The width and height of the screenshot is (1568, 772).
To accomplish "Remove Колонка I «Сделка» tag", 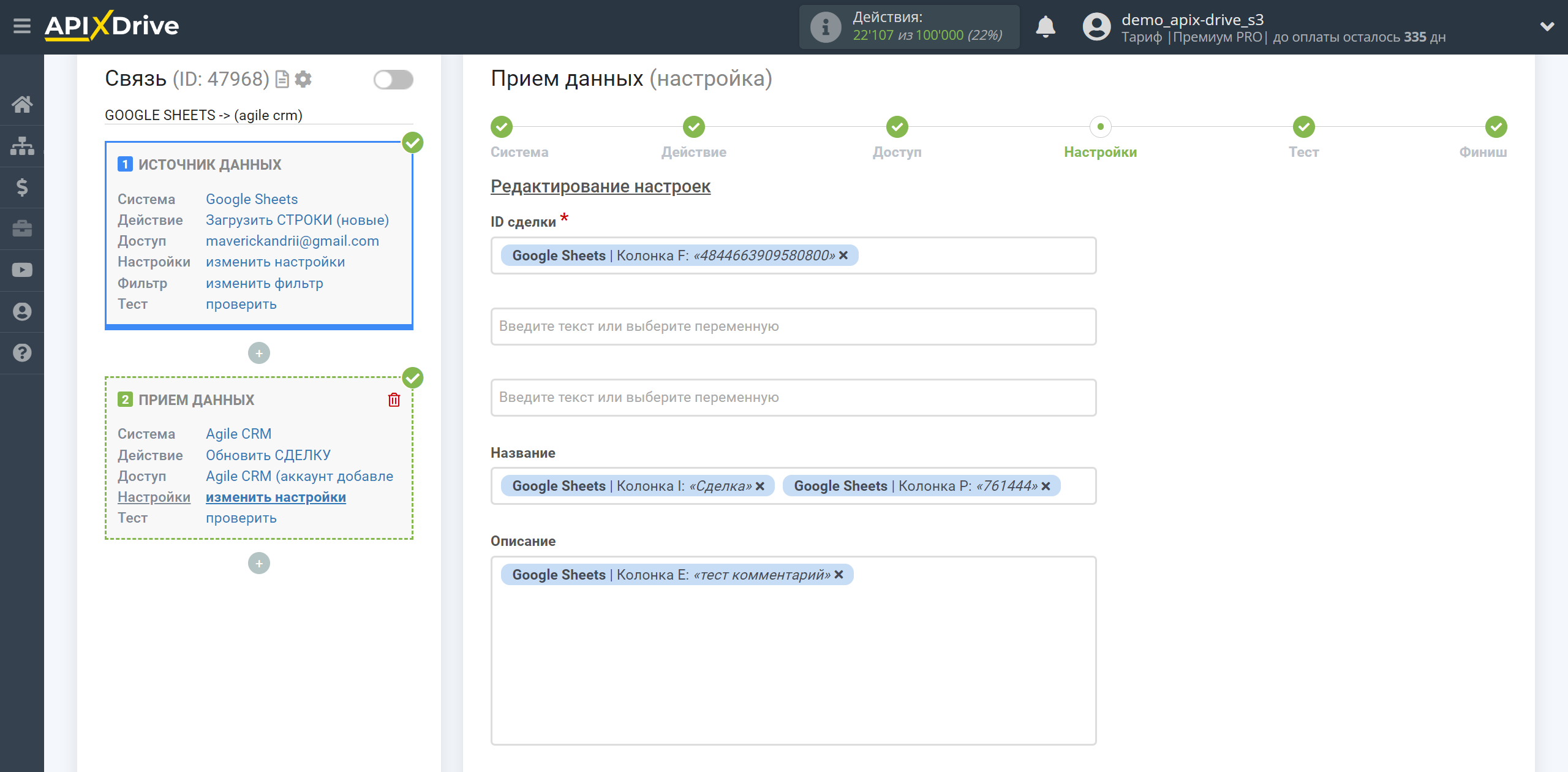I will coord(760,486).
